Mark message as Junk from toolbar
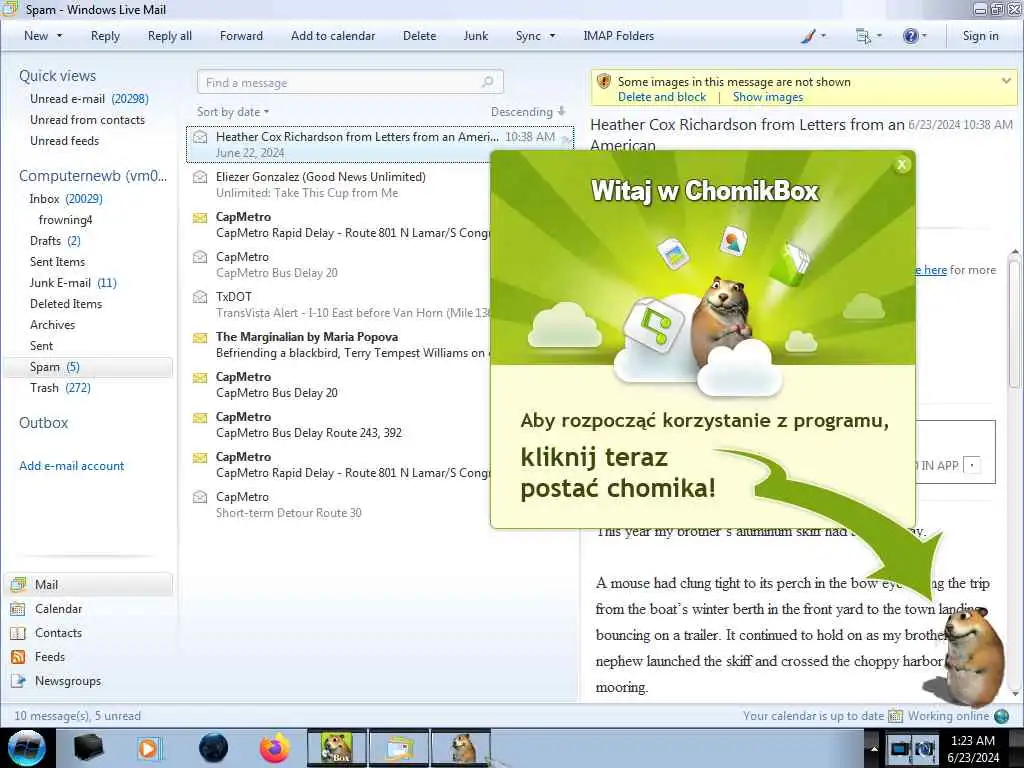This screenshot has width=1024, height=768. (x=475, y=36)
